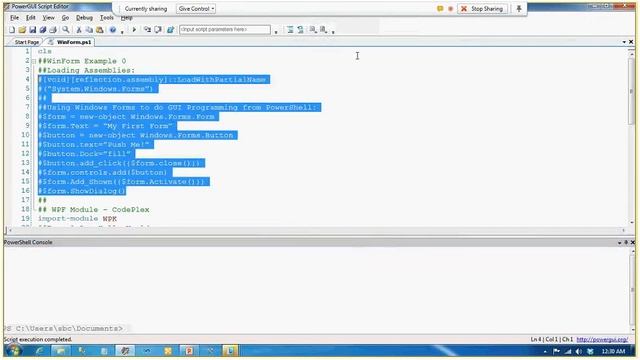Screen dimensions: 640x360
Task: Click the Action Center flag tray icon
Action: click(556, 351)
